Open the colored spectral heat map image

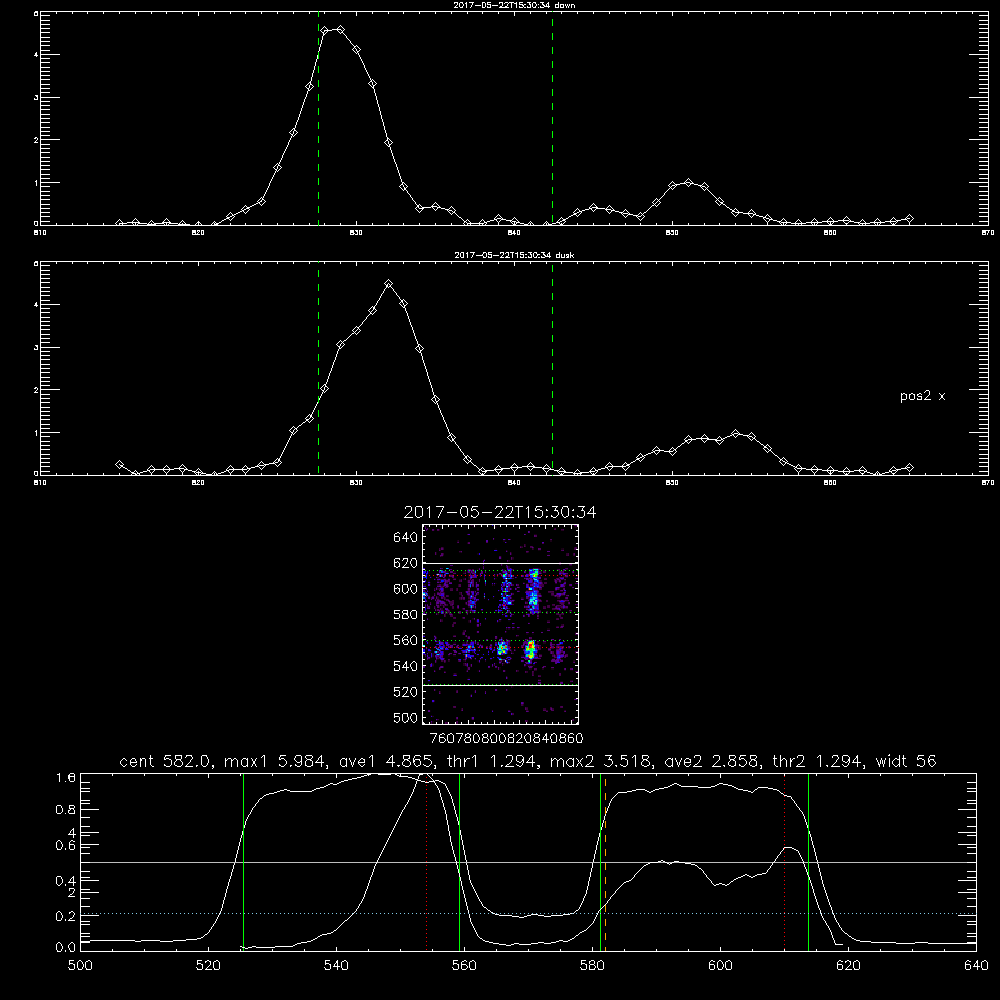[x=500, y=624]
